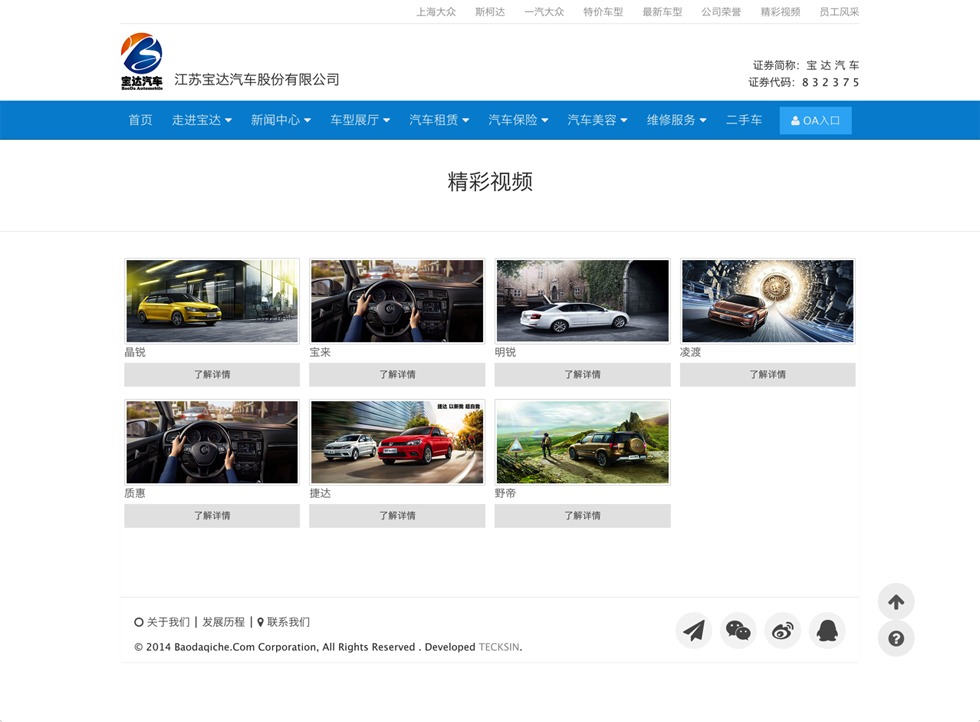
Task: Click the help question mark button
Action: pos(896,638)
